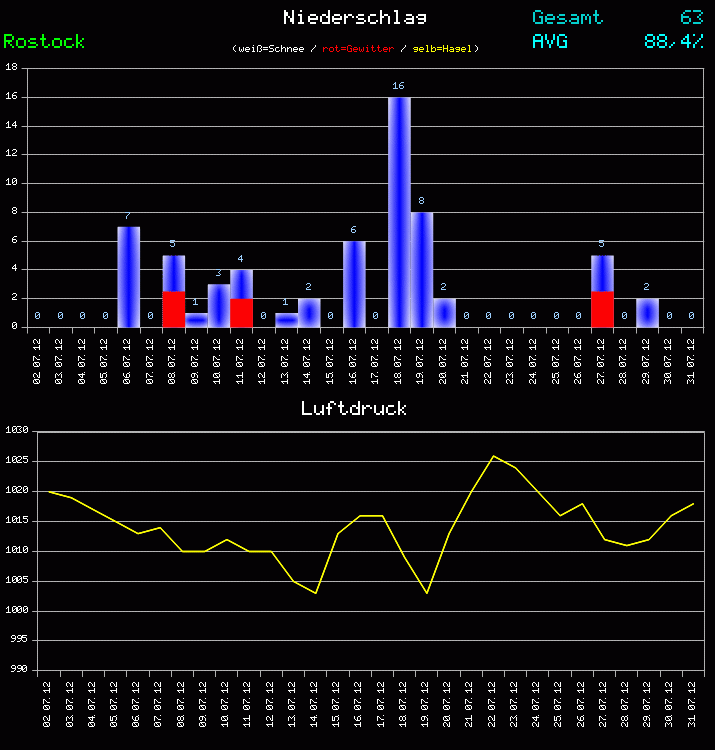Select the red segment of the 11.07.12 bar

[x=241, y=313]
